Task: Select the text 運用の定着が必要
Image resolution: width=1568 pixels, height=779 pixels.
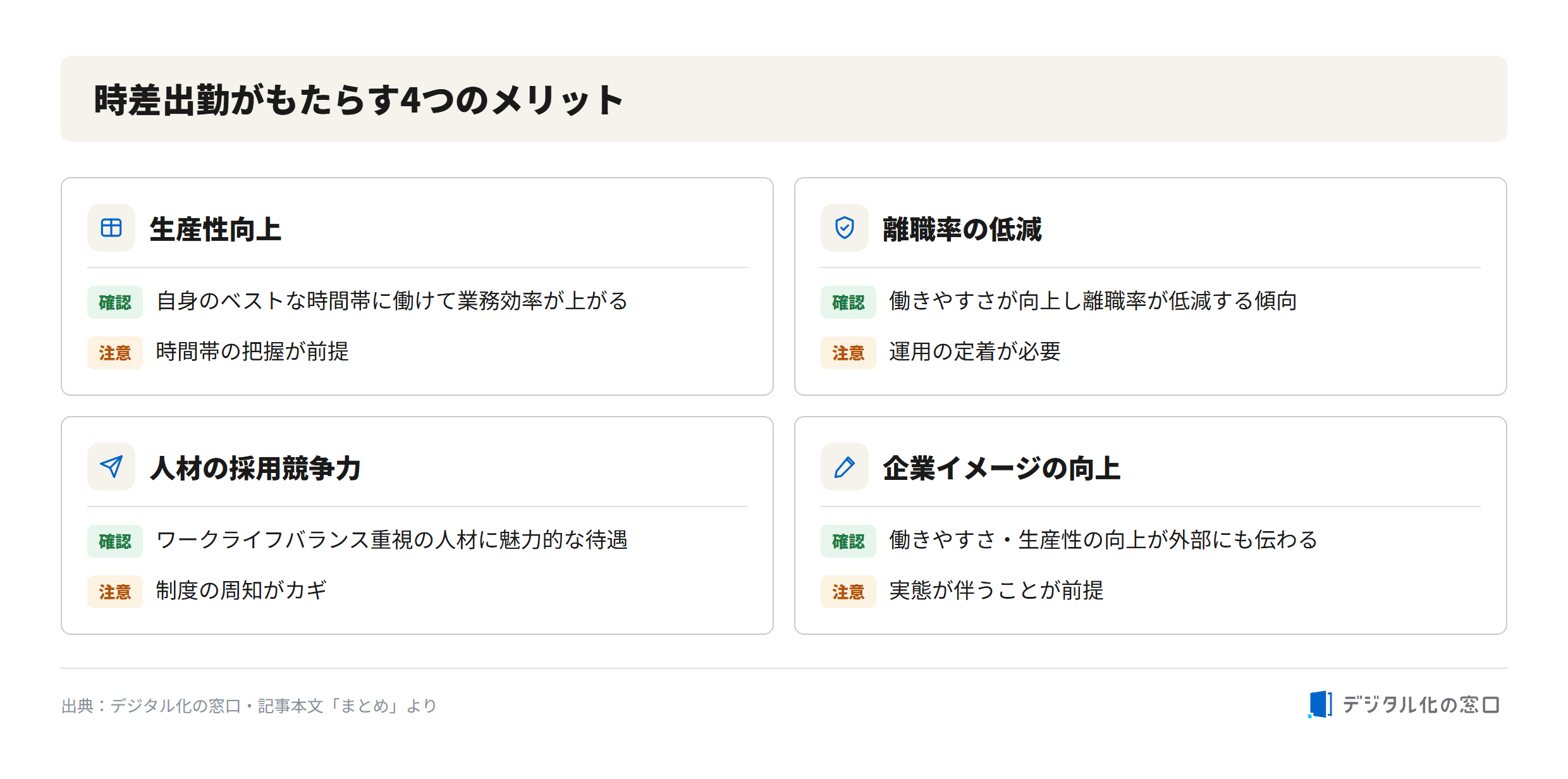Action: pos(975,352)
